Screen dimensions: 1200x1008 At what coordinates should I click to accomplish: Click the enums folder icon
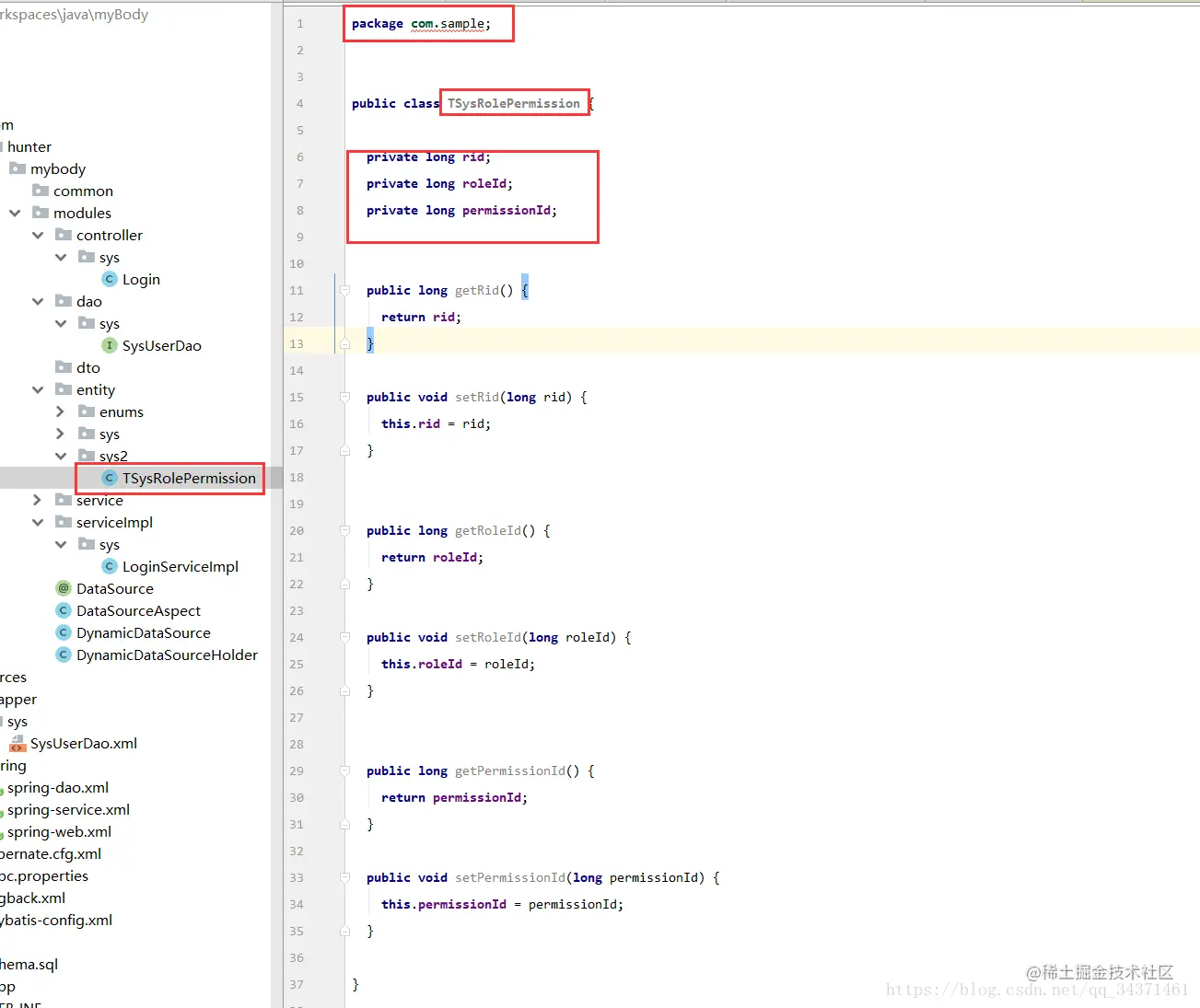pos(87,411)
